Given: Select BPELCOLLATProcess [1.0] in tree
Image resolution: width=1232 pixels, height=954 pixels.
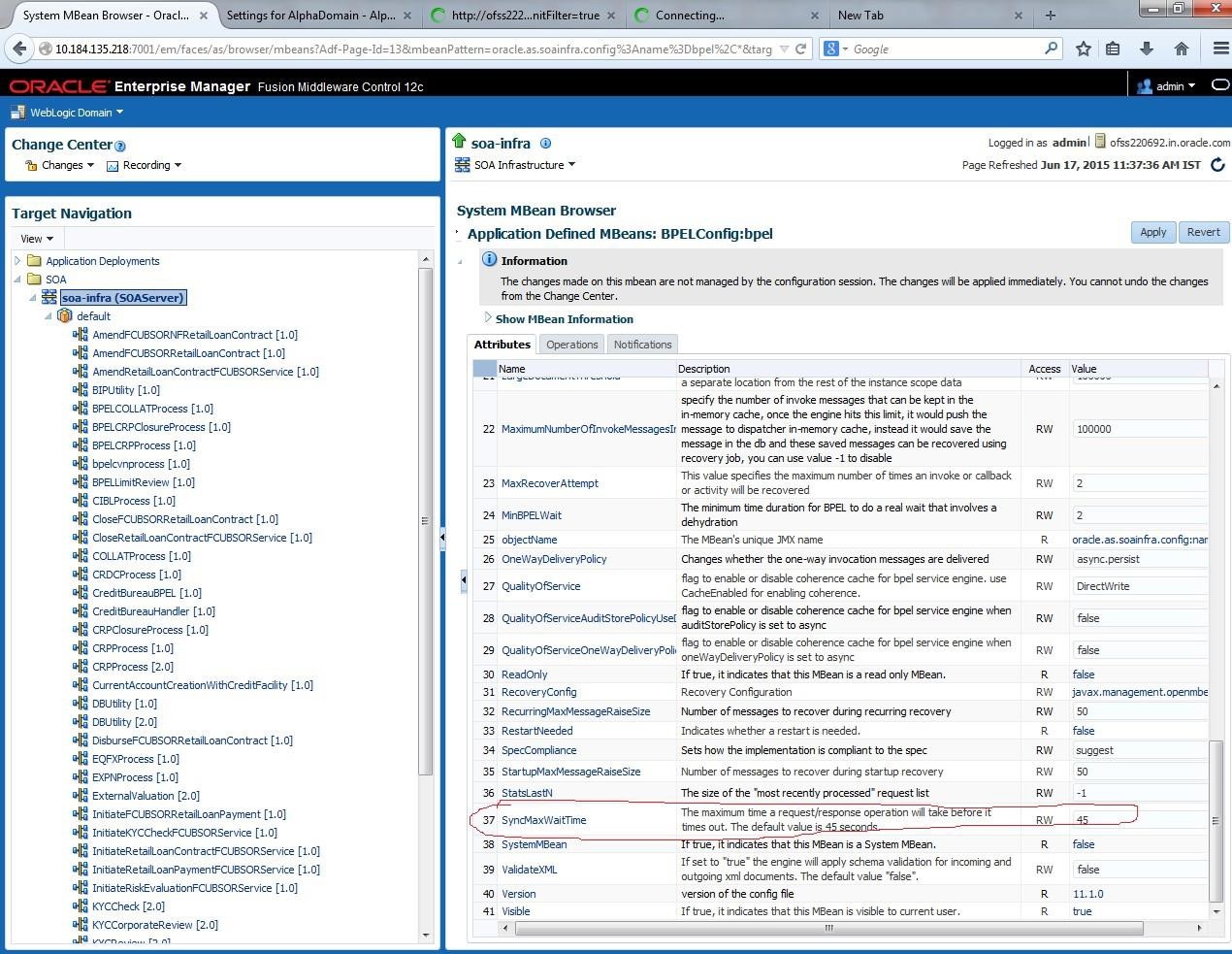Looking at the screenshot, I should click(x=152, y=409).
